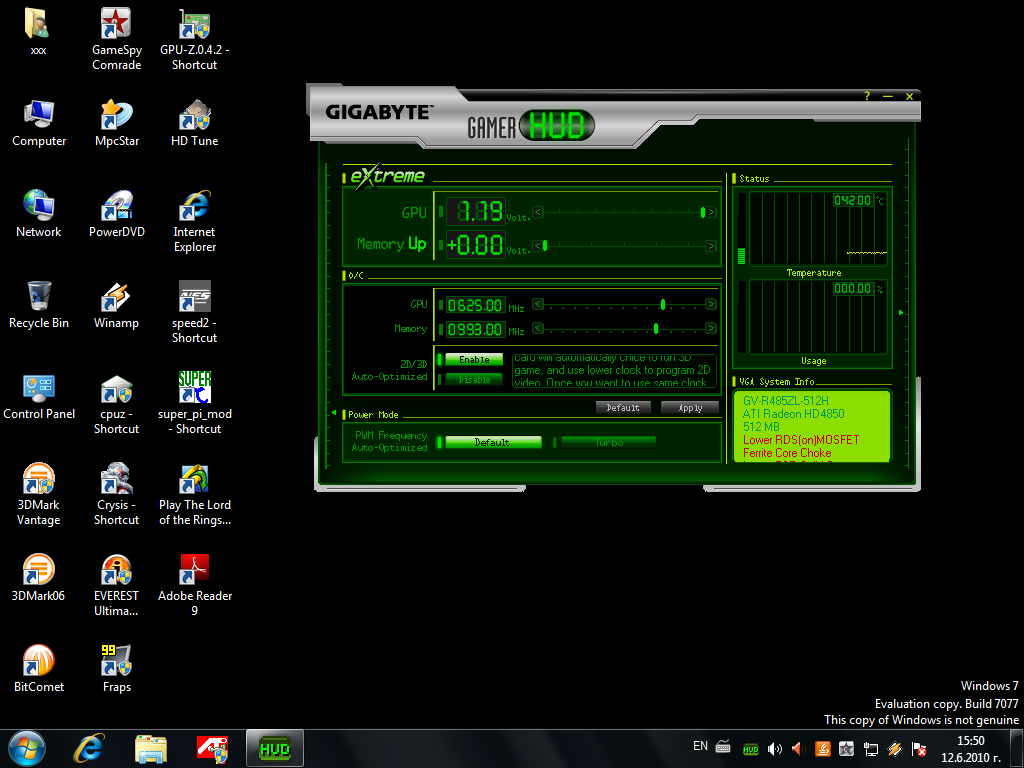The height and width of the screenshot is (768, 1024).
Task: Expand the HUD panel with the right-edge arrow
Action: click(901, 312)
